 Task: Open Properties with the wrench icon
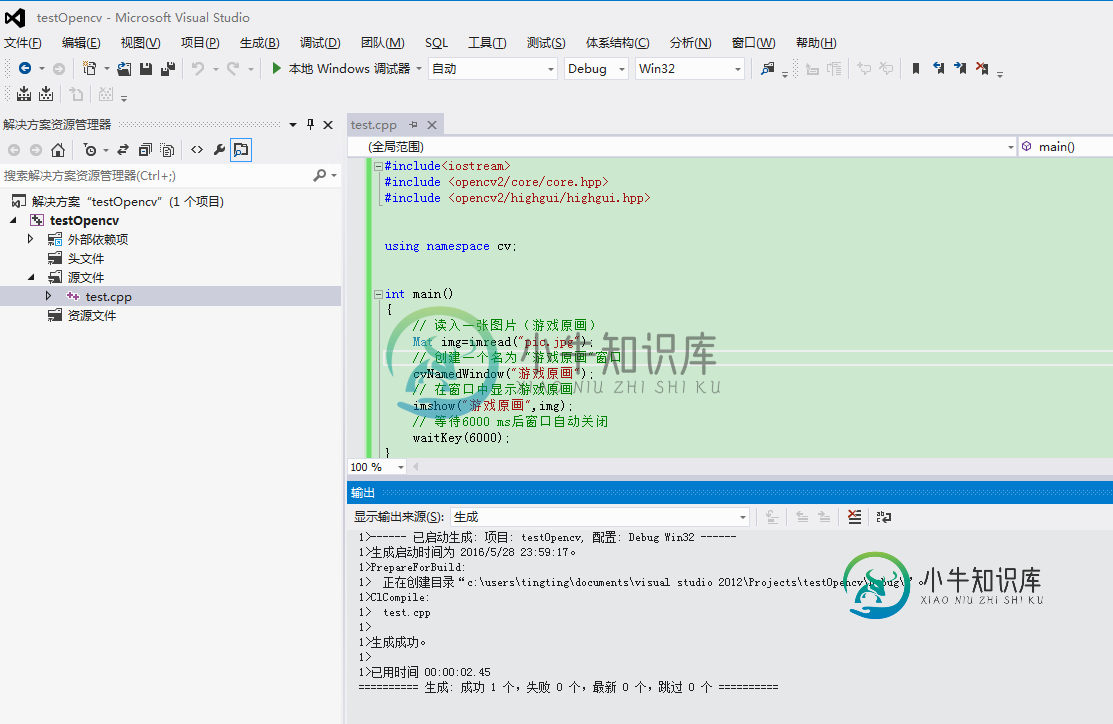point(219,150)
